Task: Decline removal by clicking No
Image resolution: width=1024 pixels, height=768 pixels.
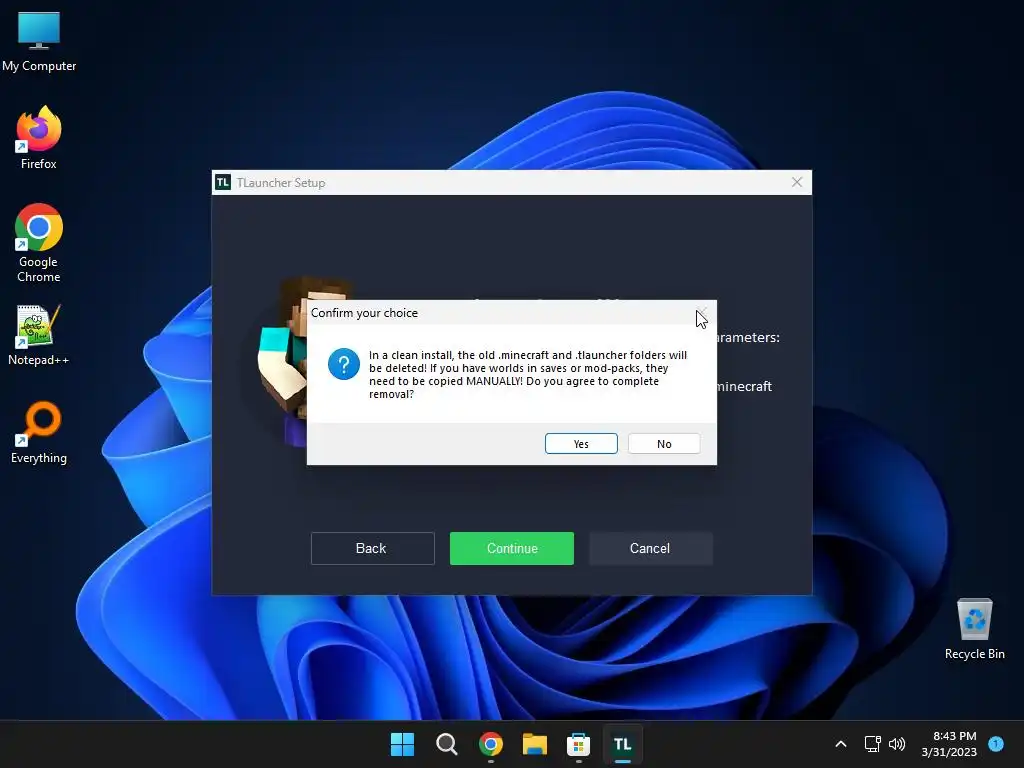Action: click(x=664, y=443)
